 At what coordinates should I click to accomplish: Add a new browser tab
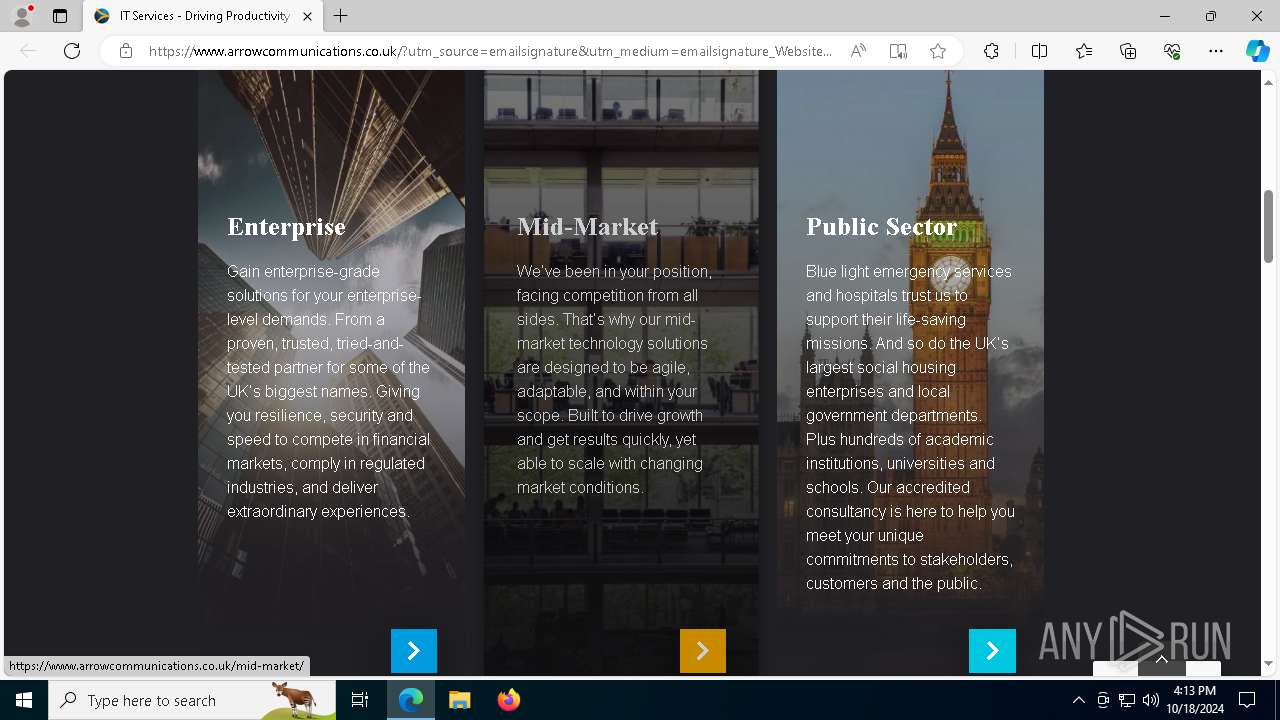[341, 16]
